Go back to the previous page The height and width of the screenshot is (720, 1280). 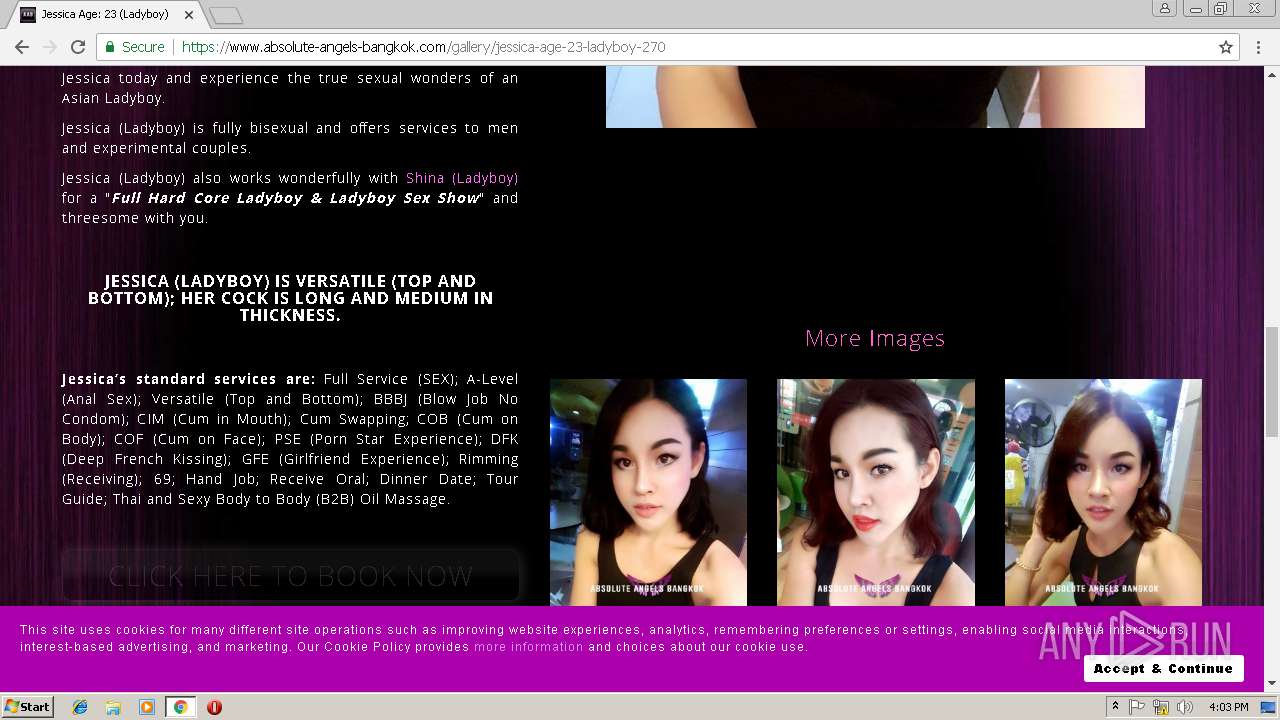21,47
